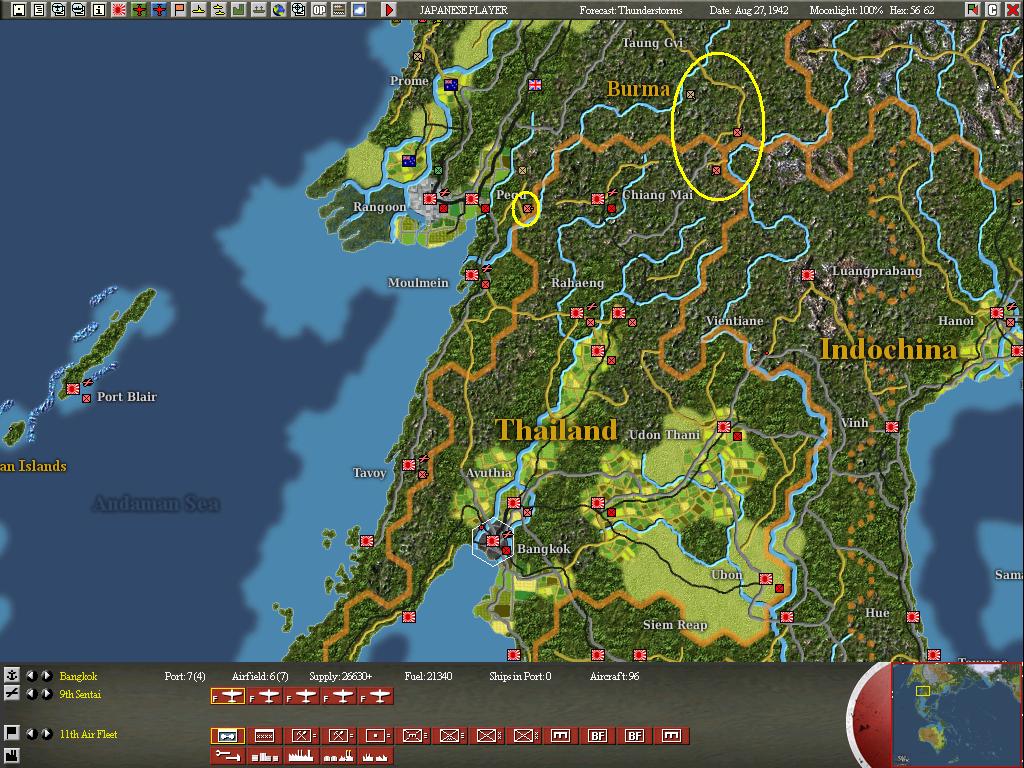Image resolution: width=1024 pixels, height=768 pixels.
Task: Click the red end-turn play arrow
Action: click(389, 10)
